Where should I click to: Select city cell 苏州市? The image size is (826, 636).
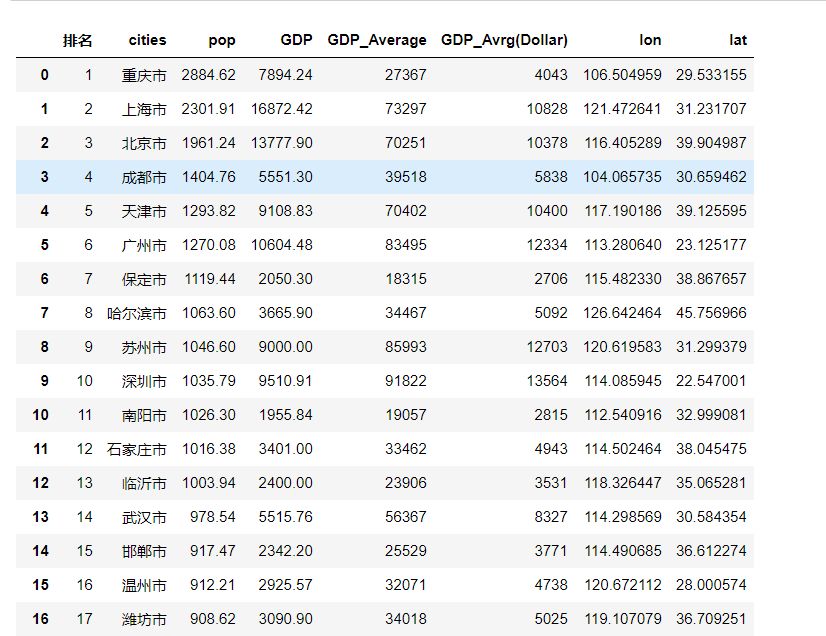(x=144, y=347)
